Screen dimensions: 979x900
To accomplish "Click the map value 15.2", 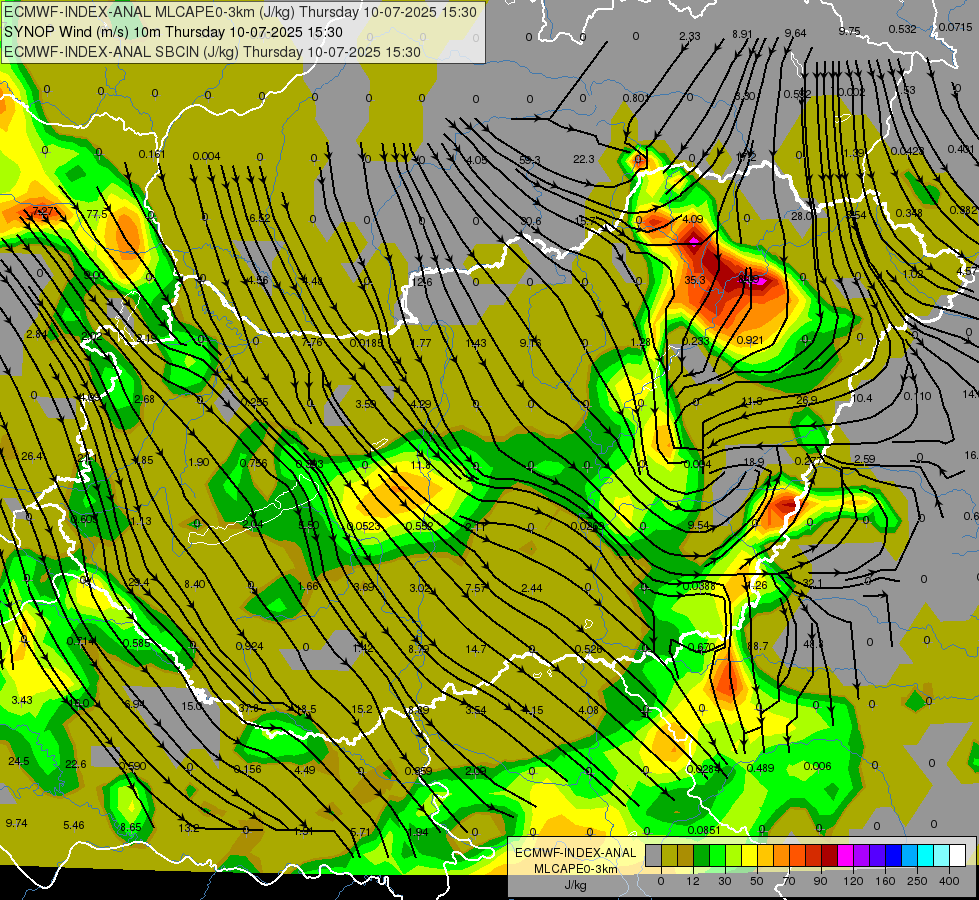I will (362, 709).
